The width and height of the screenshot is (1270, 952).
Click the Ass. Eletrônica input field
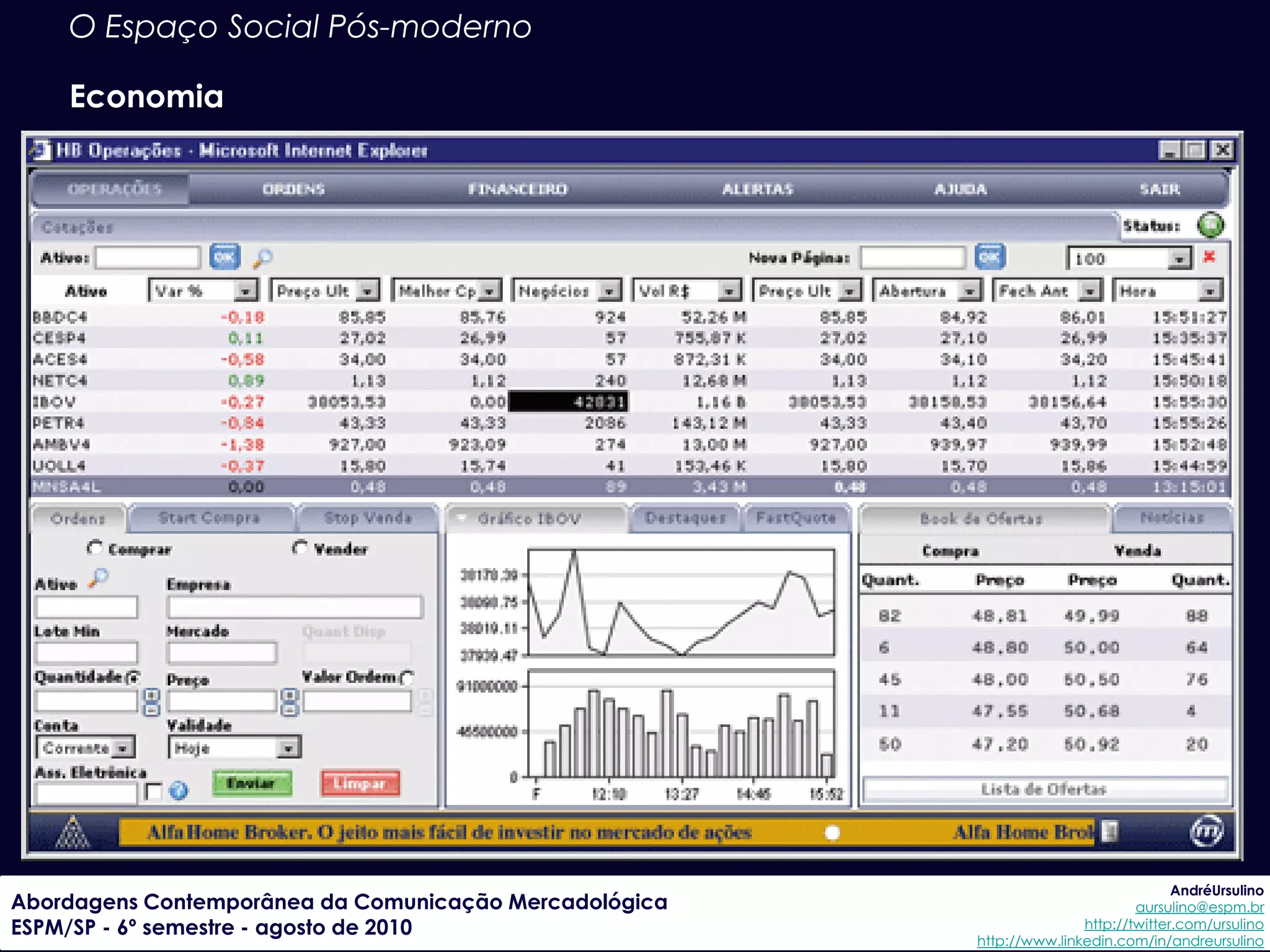pyautogui.click(x=86, y=793)
